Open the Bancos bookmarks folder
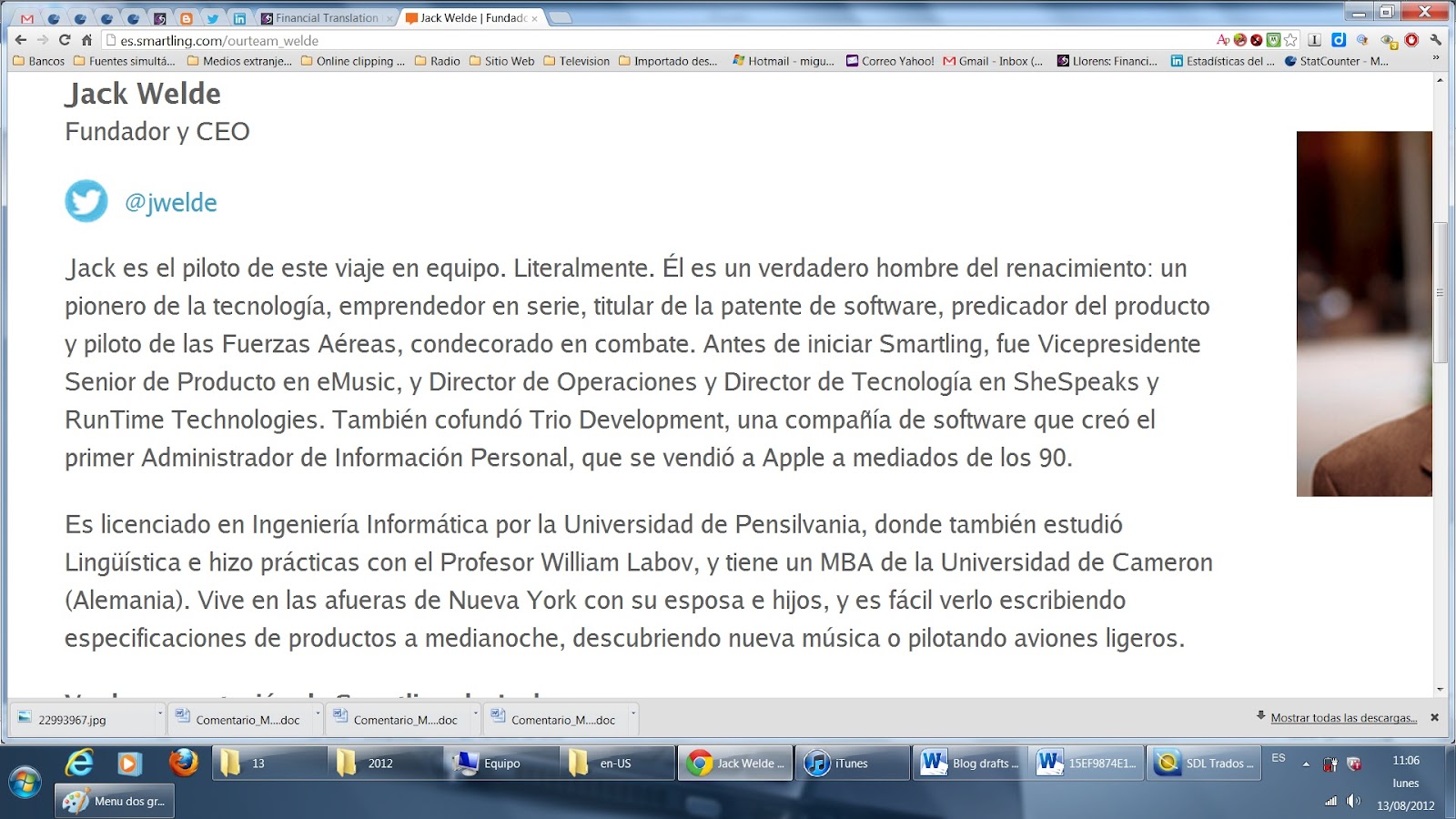 38,61
